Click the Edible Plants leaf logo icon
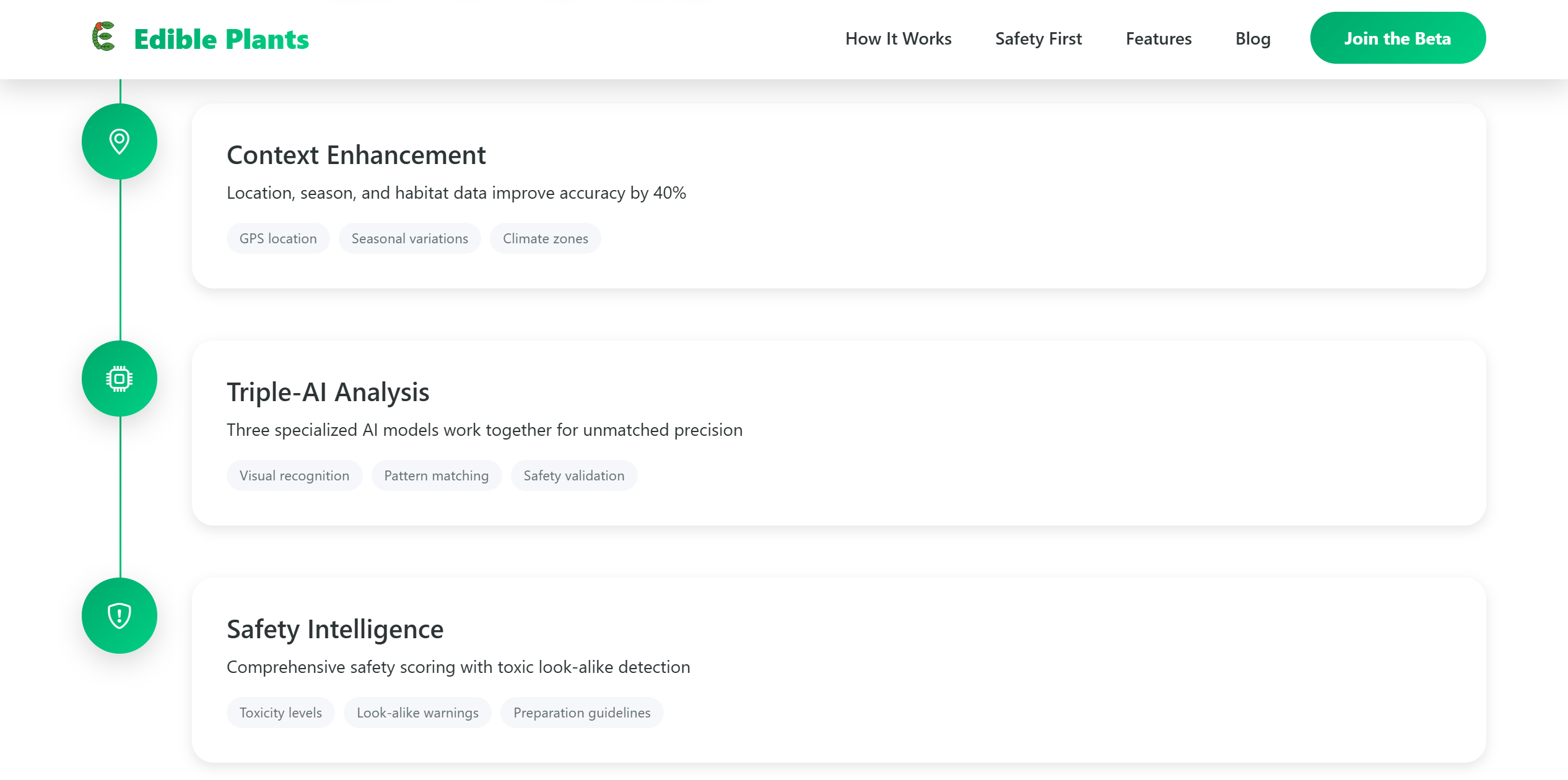 pyautogui.click(x=103, y=37)
